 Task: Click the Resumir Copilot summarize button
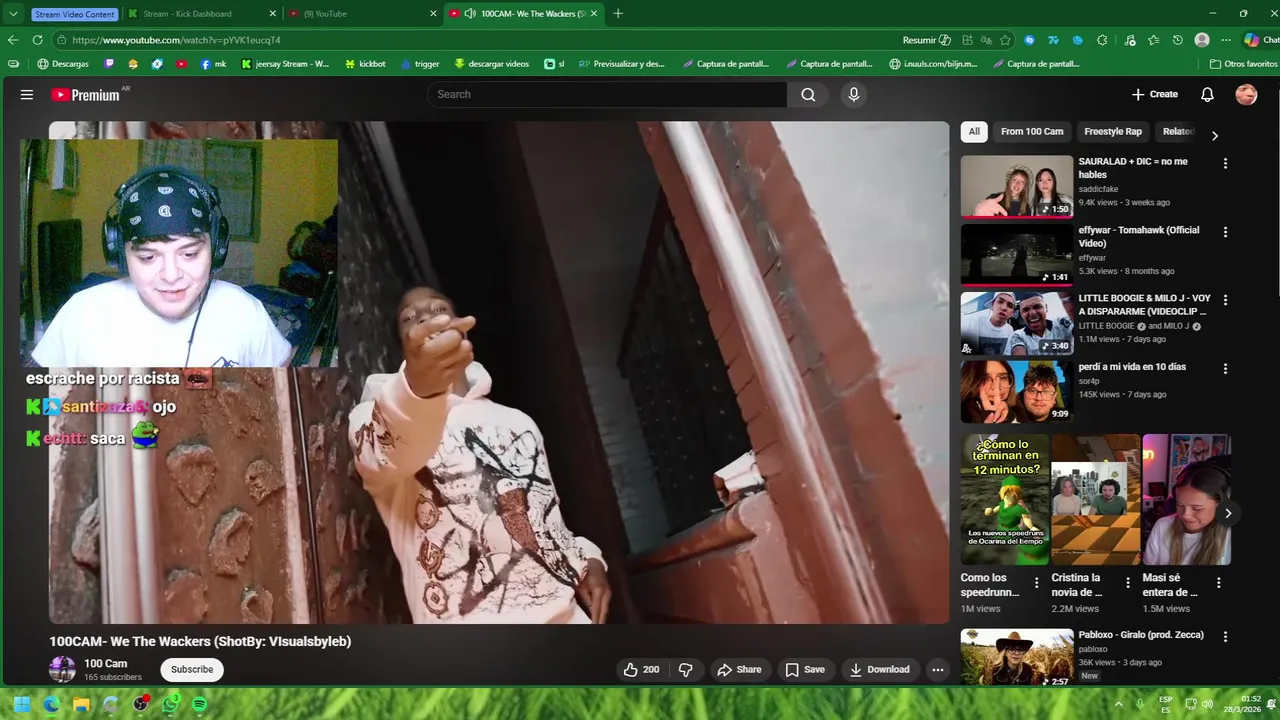click(x=927, y=40)
